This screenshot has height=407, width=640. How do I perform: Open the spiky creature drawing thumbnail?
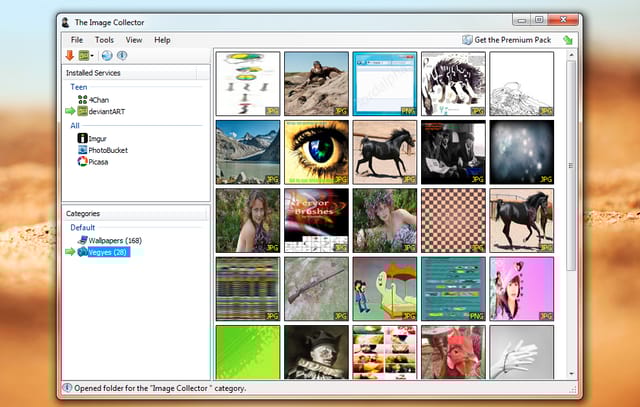tap(453, 84)
